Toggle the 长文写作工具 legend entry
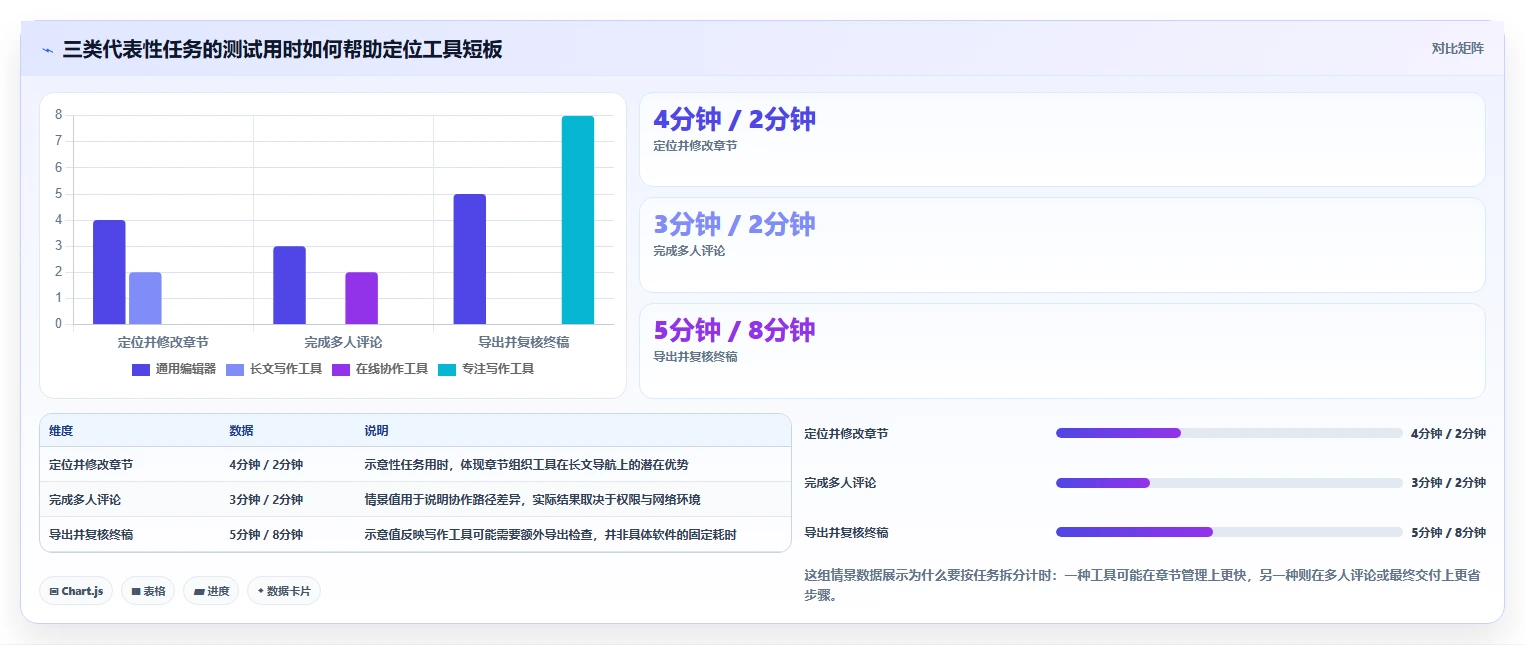The width and height of the screenshot is (1525, 645). point(274,369)
